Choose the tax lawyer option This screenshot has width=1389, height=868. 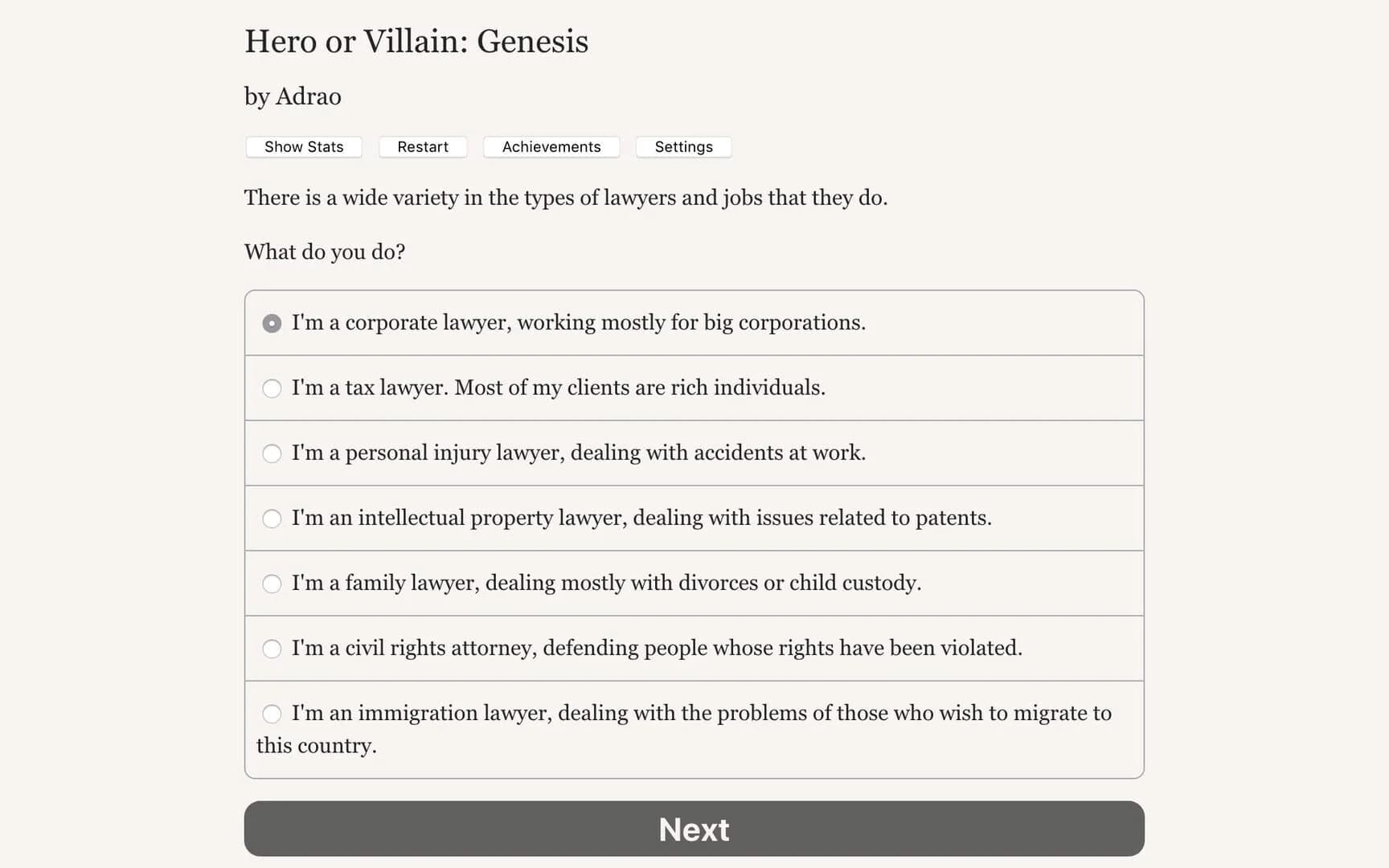point(272,388)
